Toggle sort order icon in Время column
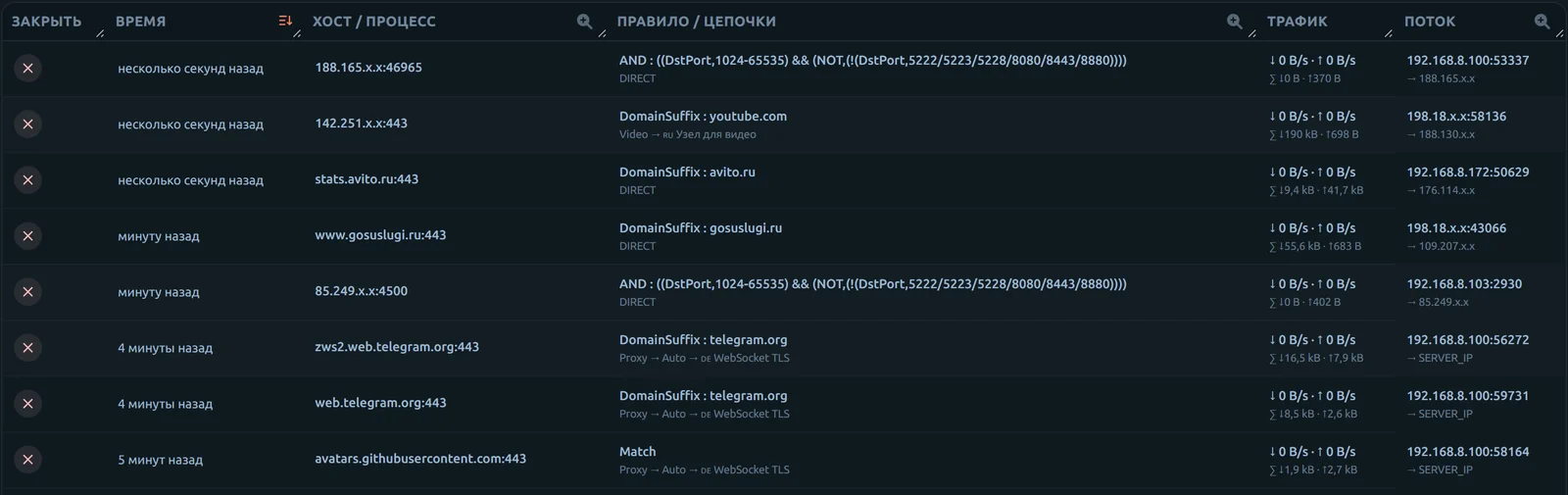The width and height of the screenshot is (1568, 495). (285, 21)
